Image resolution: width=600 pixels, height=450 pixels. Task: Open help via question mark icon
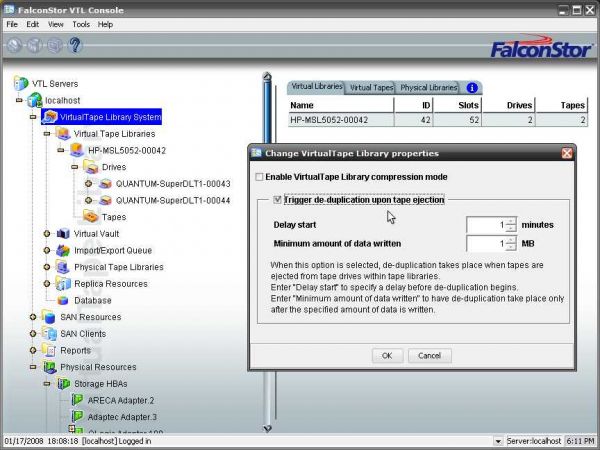pyautogui.click(x=75, y=45)
